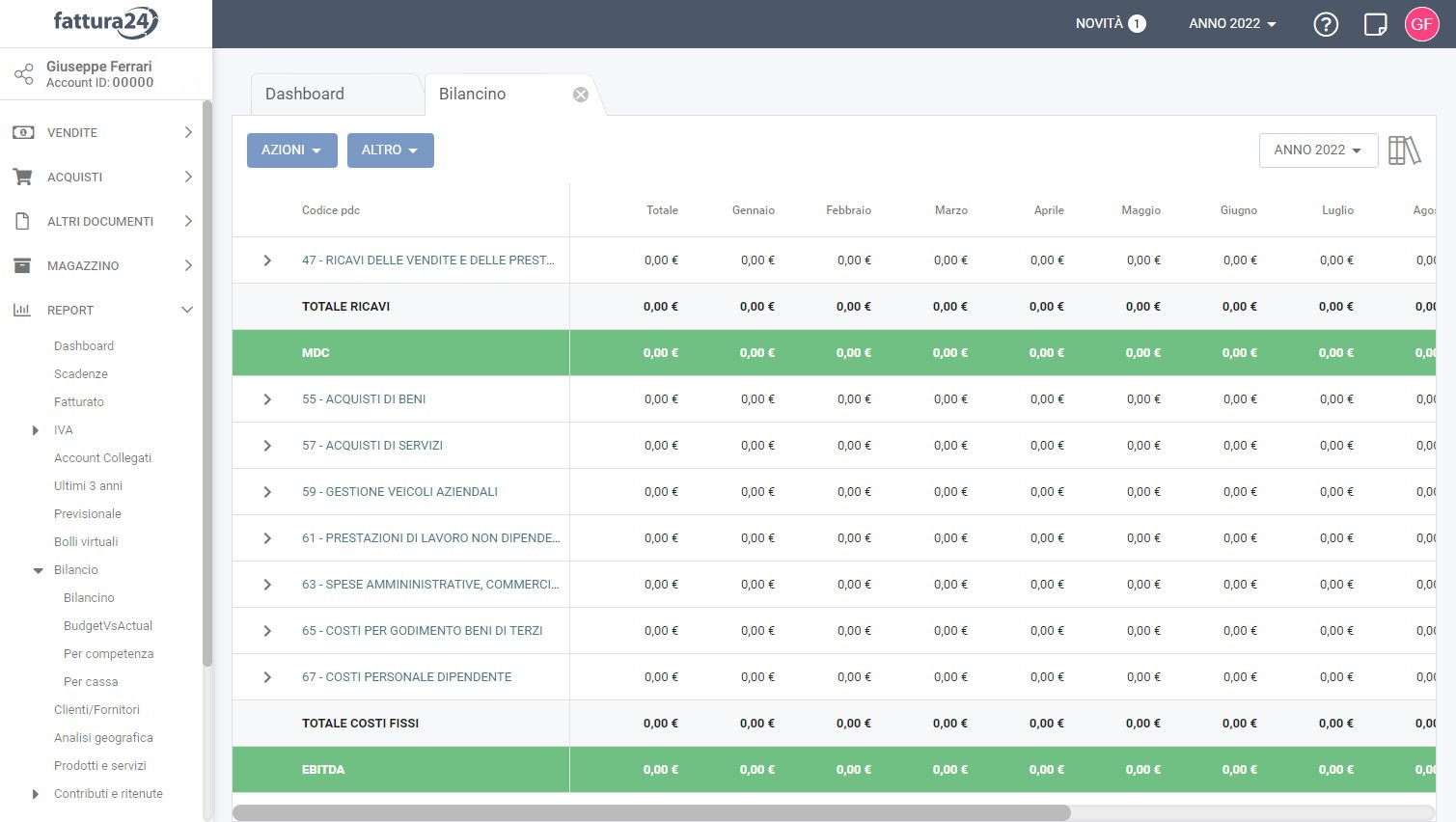Open Dashboard under Report
The width and height of the screenshot is (1456, 822).
click(84, 346)
